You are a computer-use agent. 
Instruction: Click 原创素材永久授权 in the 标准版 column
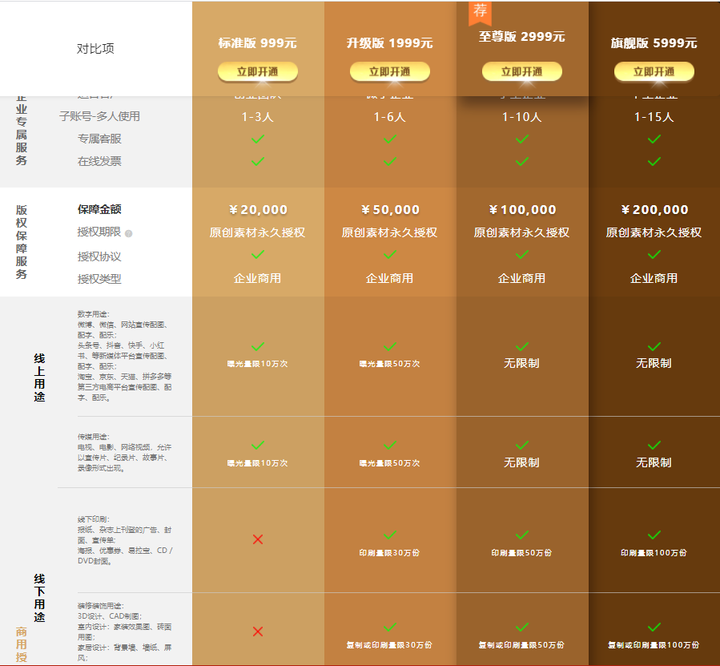pos(258,232)
